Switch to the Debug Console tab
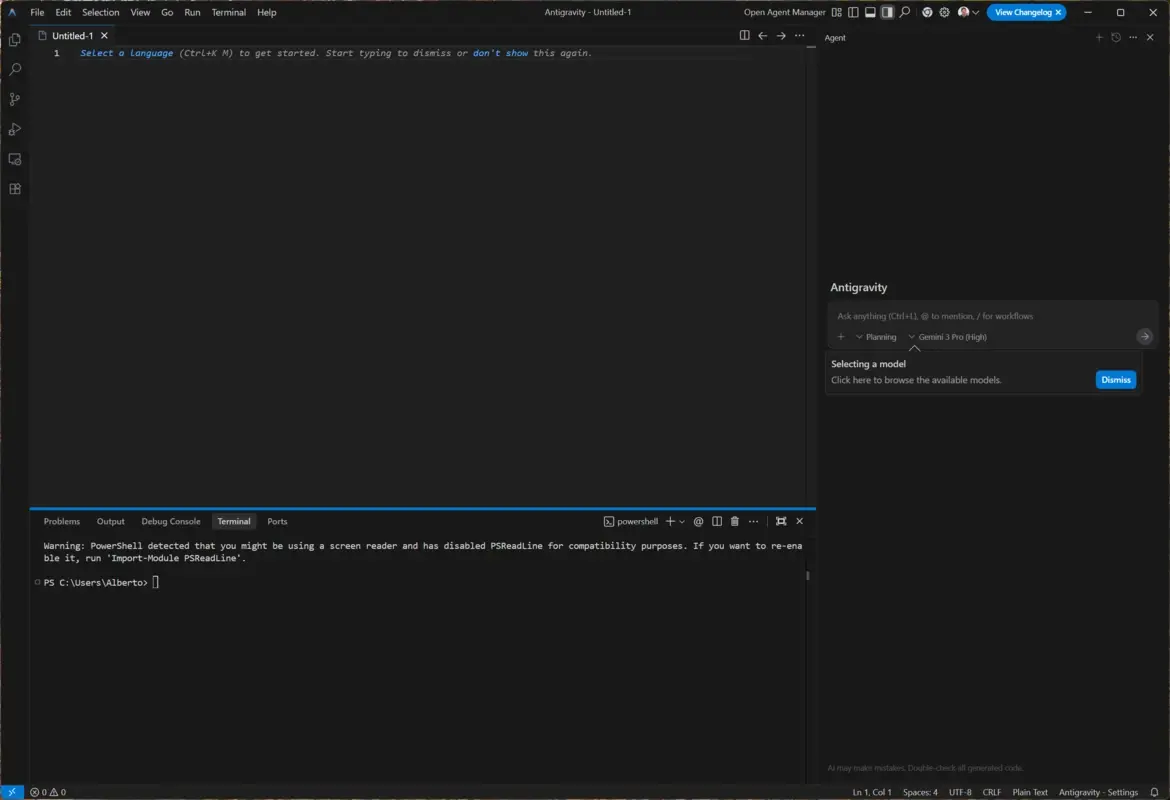 170,520
